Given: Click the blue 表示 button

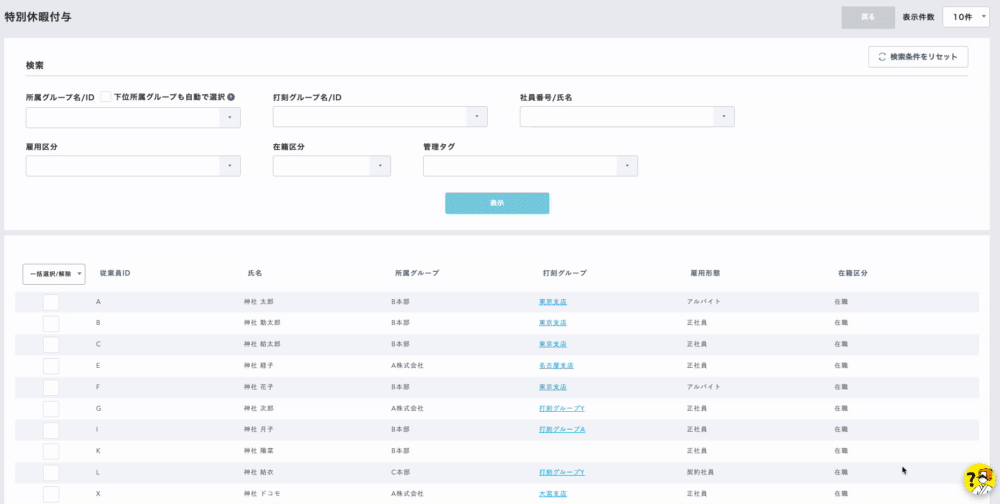Looking at the screenshot, I should [x=497, y=203].
